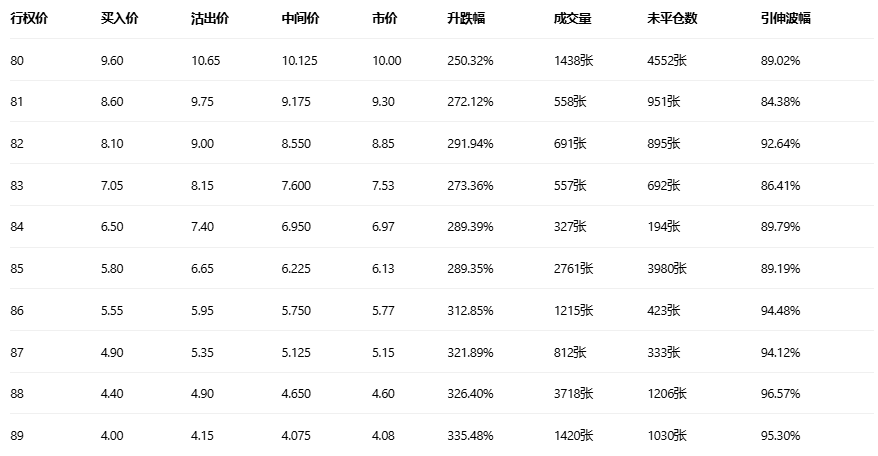Click the 250.32% change value
Viewport: 878px width, 456px height.
coord(470,61)
